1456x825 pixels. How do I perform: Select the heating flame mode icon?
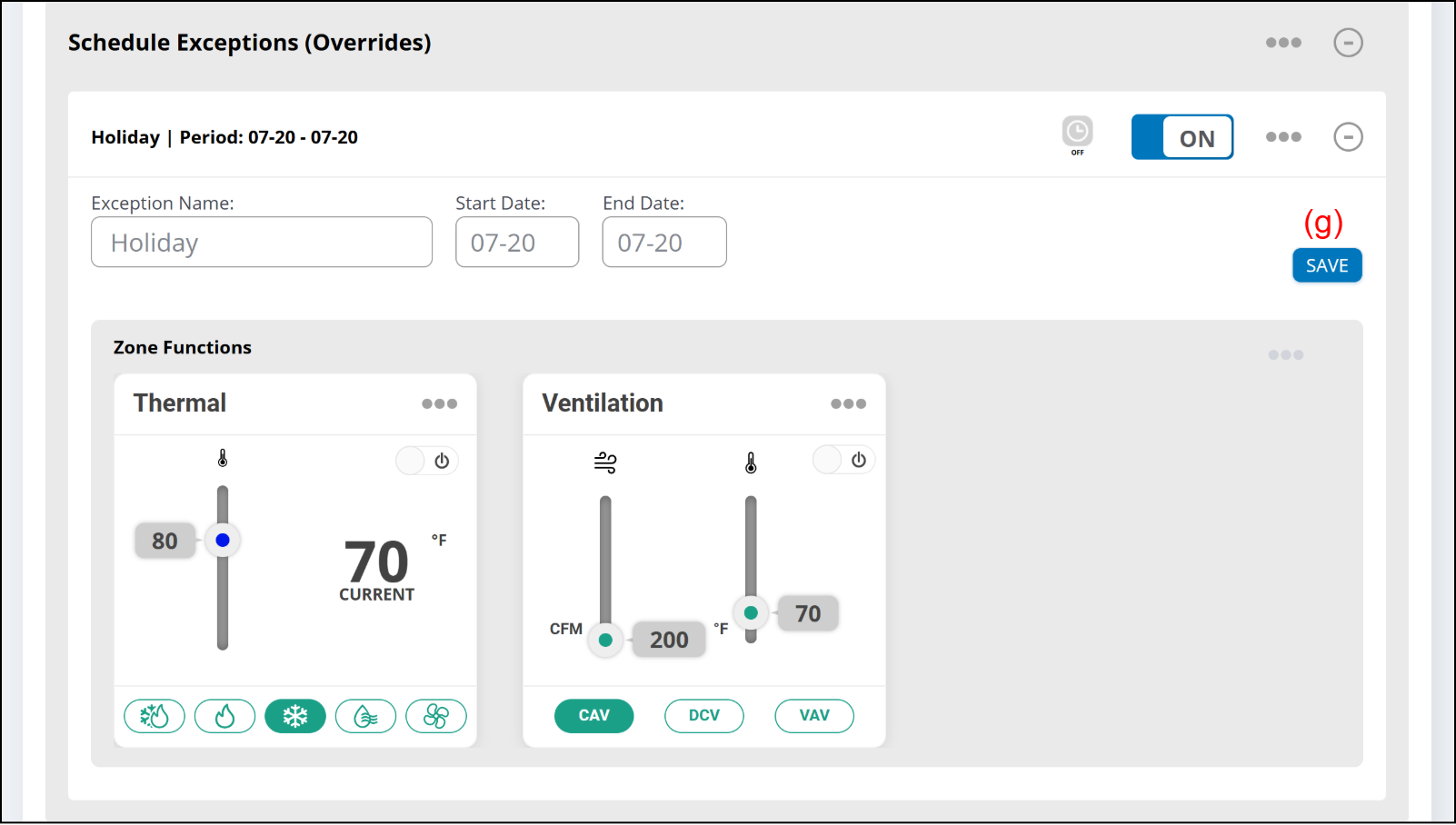pos(224,716)
